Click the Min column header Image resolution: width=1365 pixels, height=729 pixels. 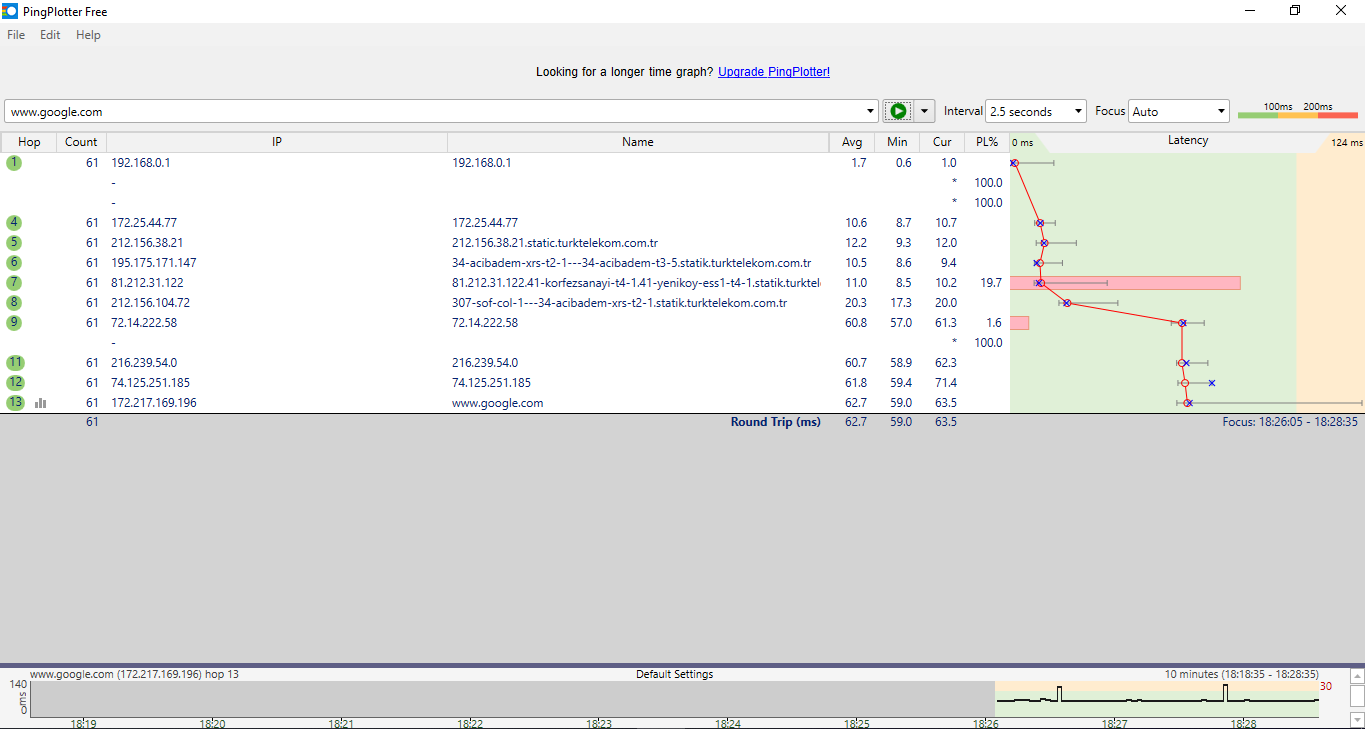pos(897,142)
